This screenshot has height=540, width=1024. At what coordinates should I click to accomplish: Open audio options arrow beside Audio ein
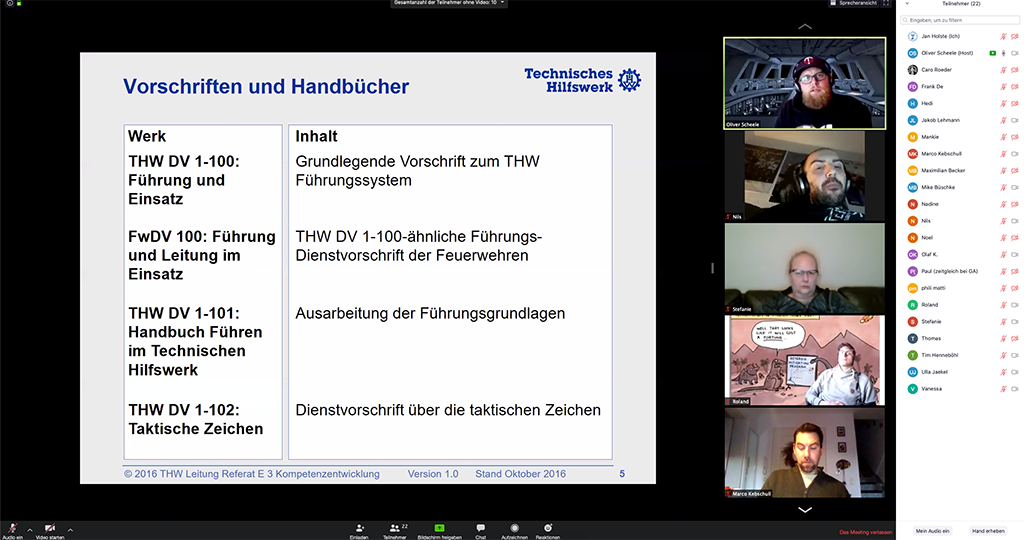(29, 529)
